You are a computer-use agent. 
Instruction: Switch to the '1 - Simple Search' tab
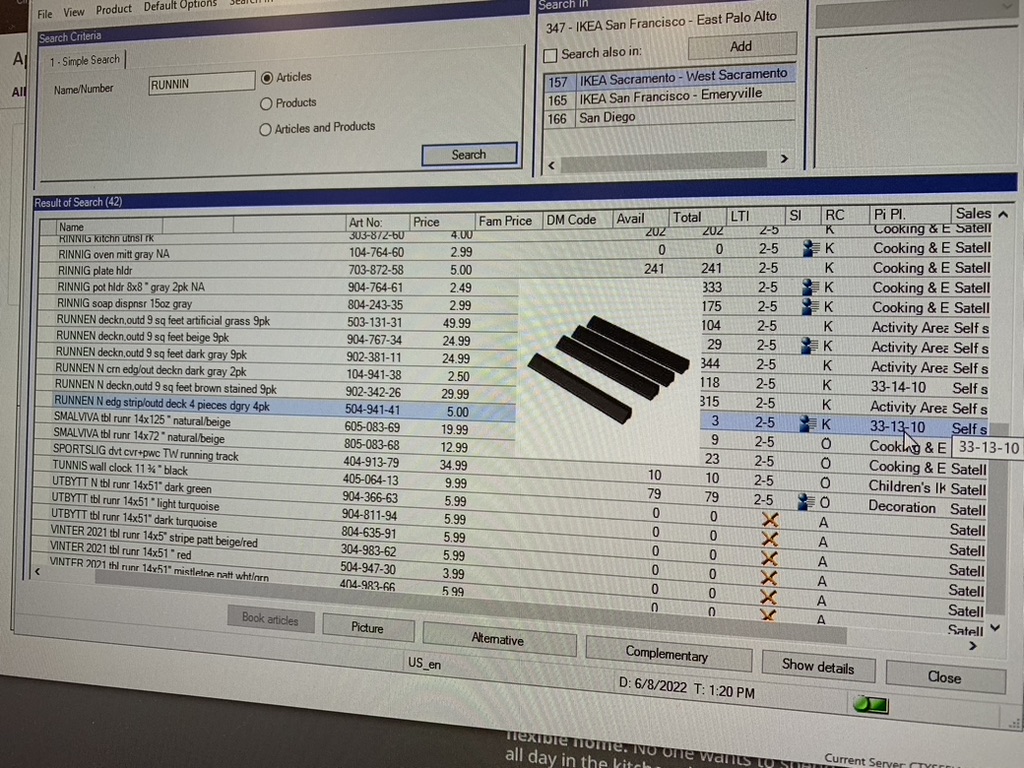85,61
